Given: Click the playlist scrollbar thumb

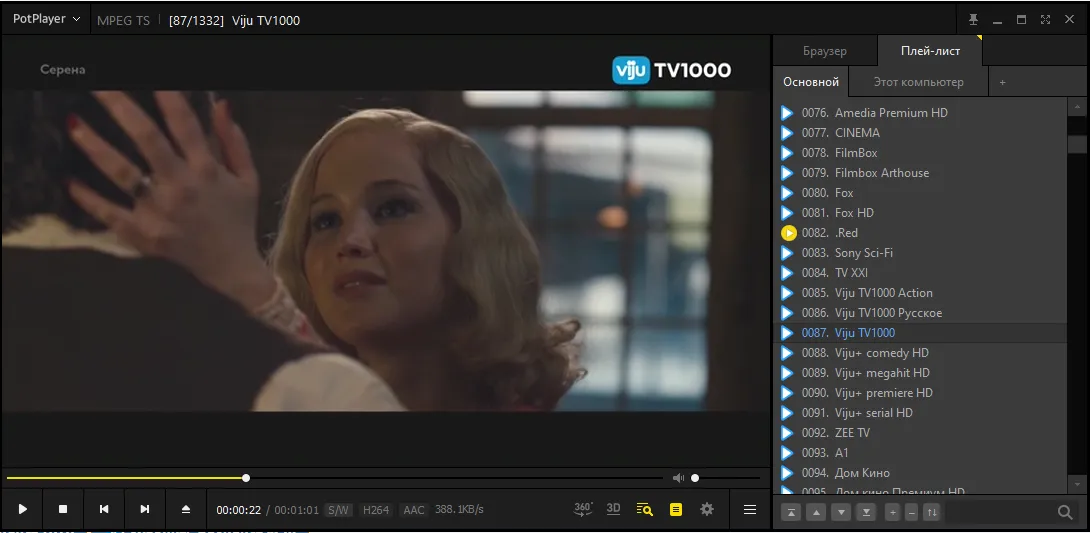Looking at the screenshot, I should pyautogui.click(x=1077, y=144).
